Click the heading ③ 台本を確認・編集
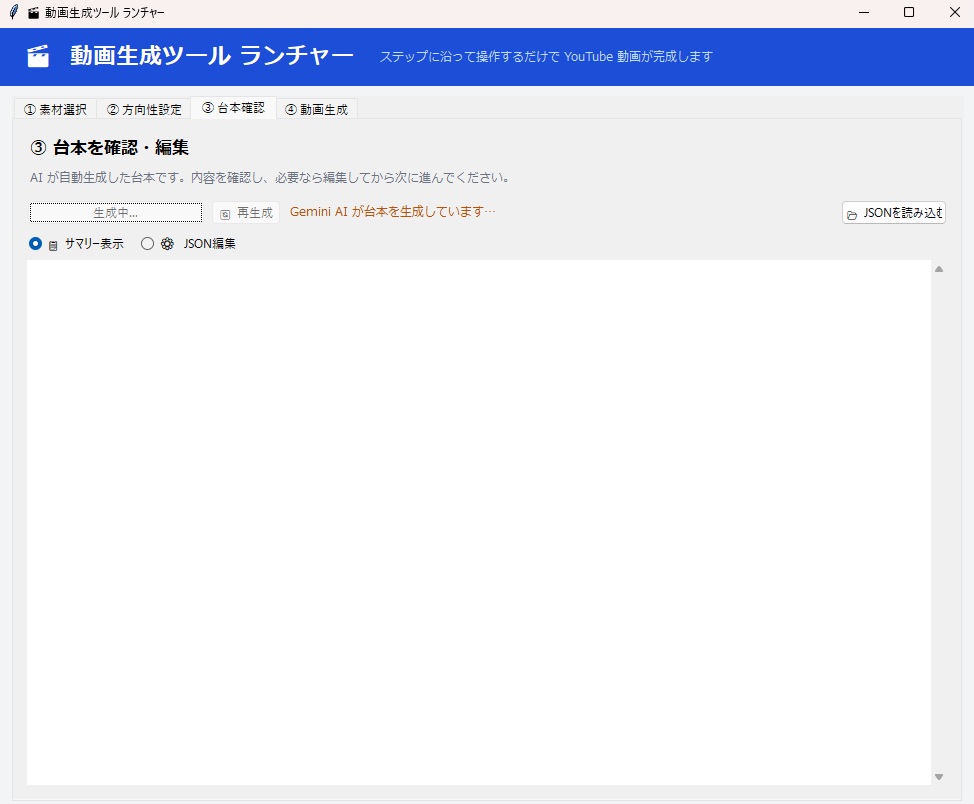 109,147
